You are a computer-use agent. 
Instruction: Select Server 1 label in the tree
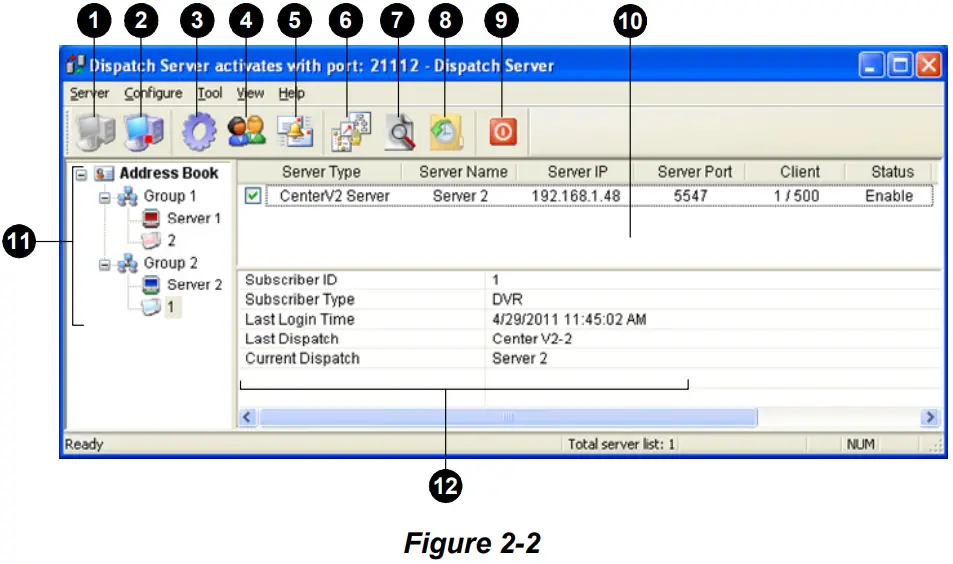194,218
